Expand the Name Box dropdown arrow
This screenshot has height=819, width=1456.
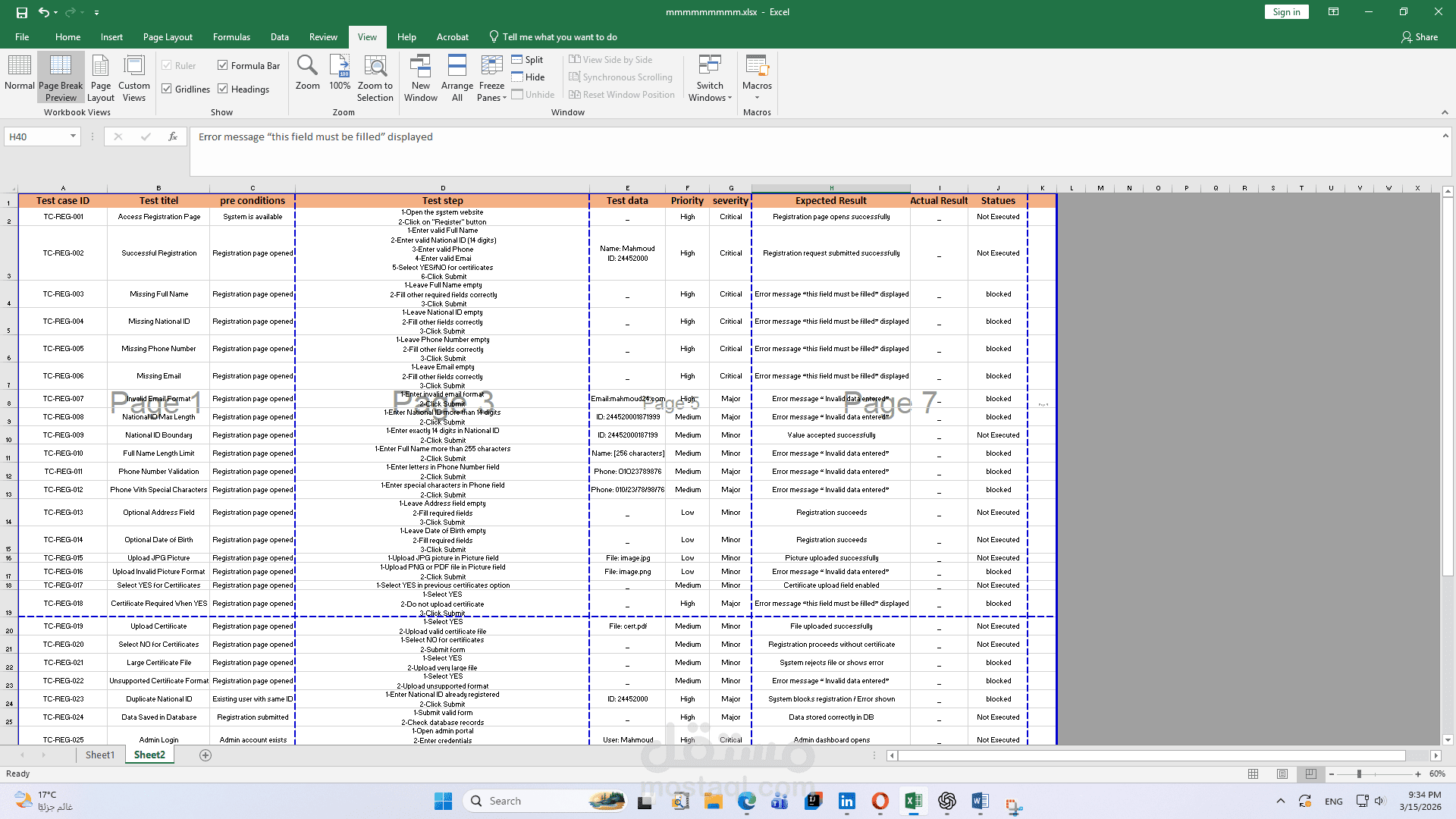click(x=73, y=136)
